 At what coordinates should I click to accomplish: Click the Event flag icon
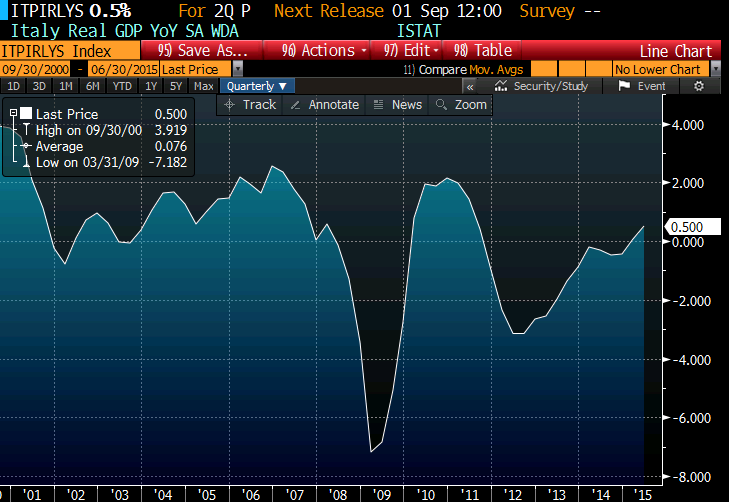coord(624,86)
